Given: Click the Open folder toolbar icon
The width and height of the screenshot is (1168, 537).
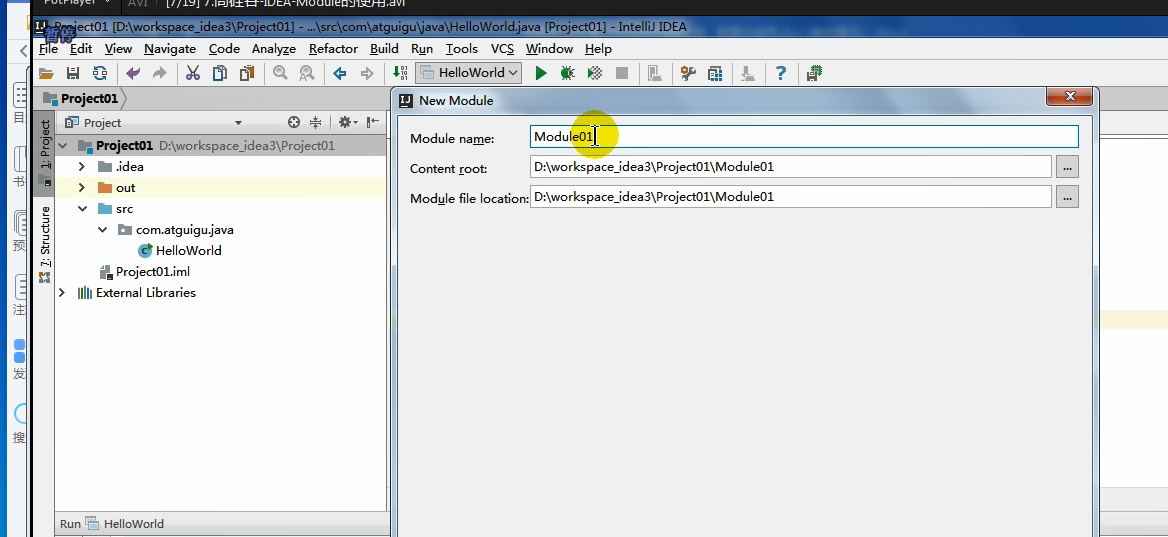Looking at the screenshot, I should point(46,73).
